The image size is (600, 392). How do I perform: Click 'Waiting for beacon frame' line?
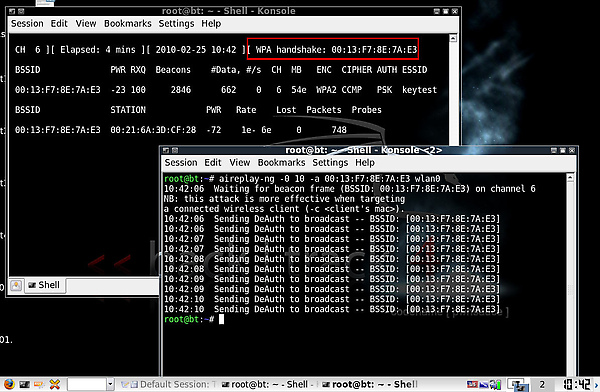pyautogui.click(x=349, y=189)
